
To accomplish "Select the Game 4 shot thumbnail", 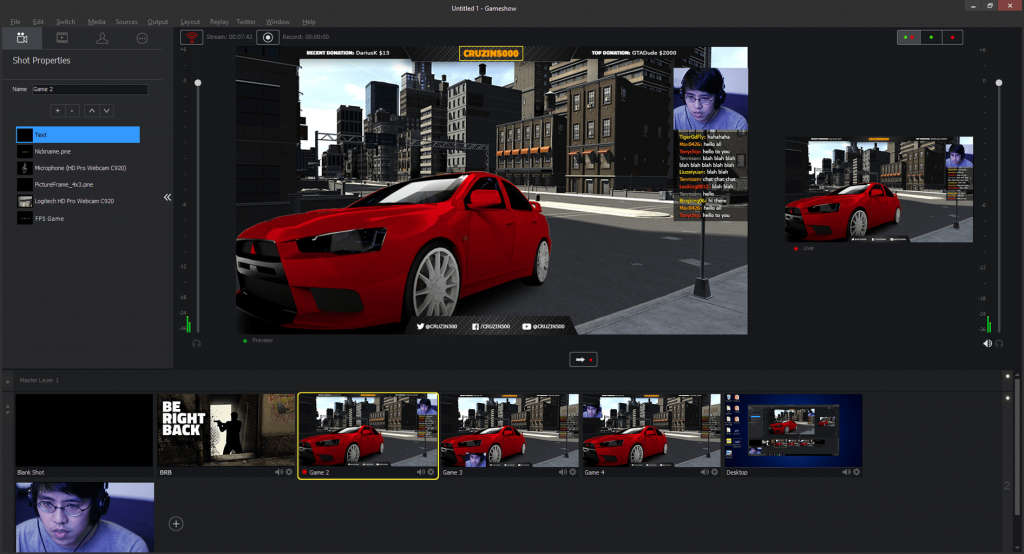I will click(x=651, y=430).
